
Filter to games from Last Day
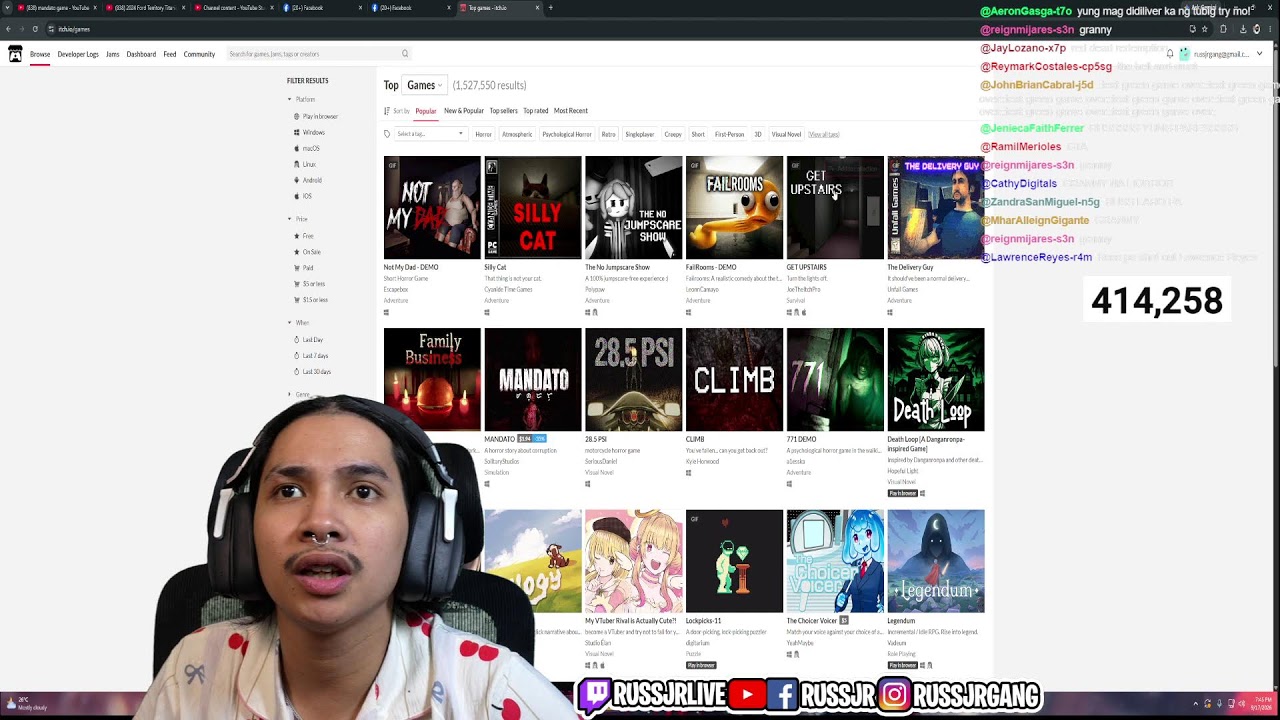[309, 340]
